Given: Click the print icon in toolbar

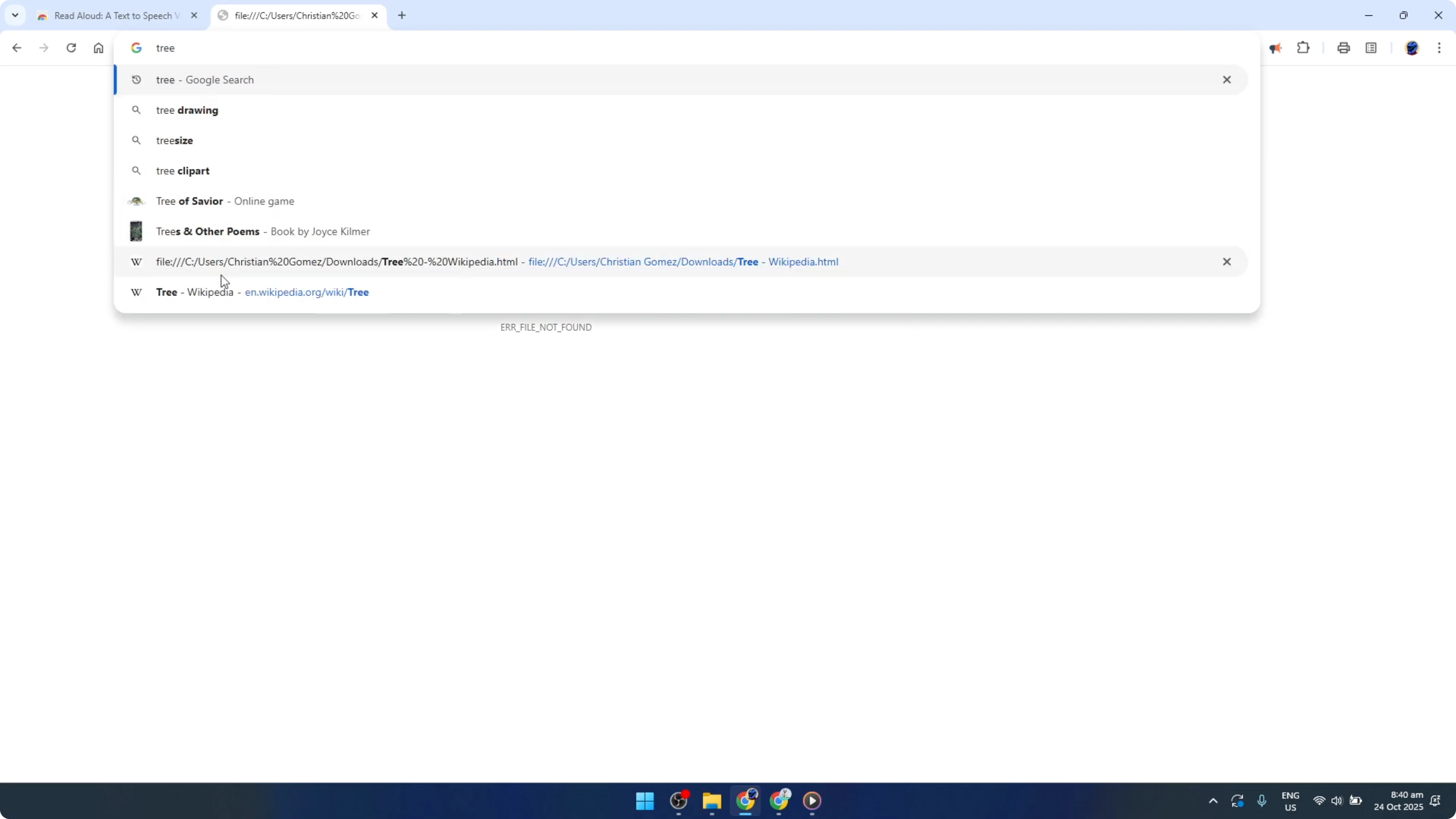Looking at the screenshot, I should [x=1344, y=48].
